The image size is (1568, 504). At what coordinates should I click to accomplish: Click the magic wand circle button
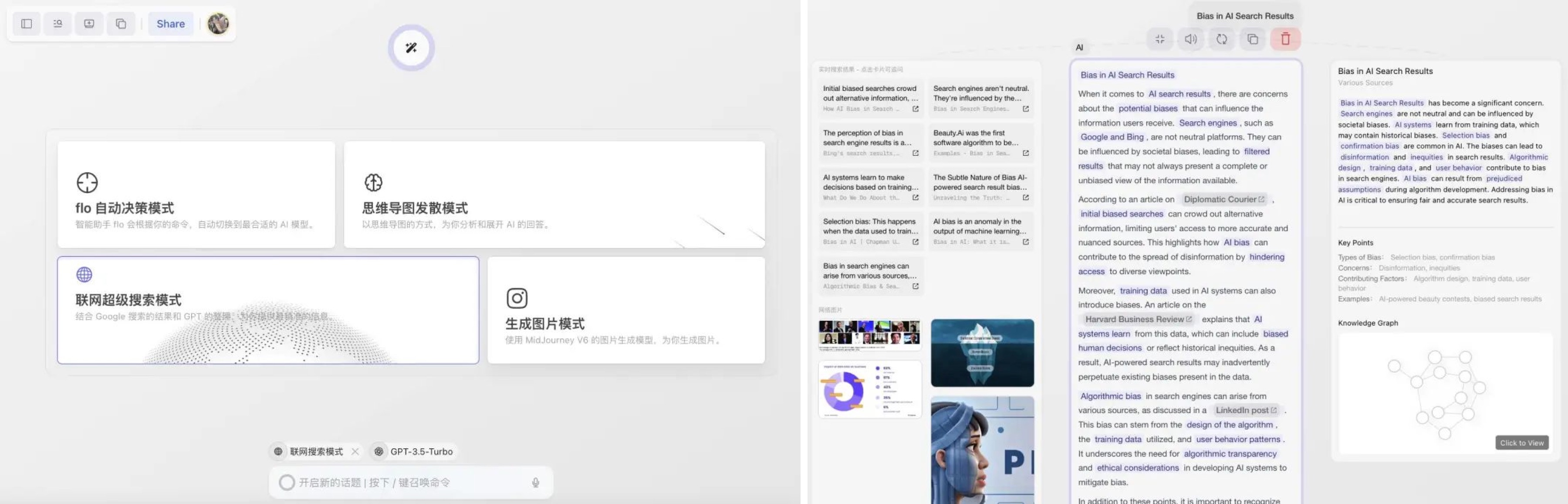click(411, 48)
